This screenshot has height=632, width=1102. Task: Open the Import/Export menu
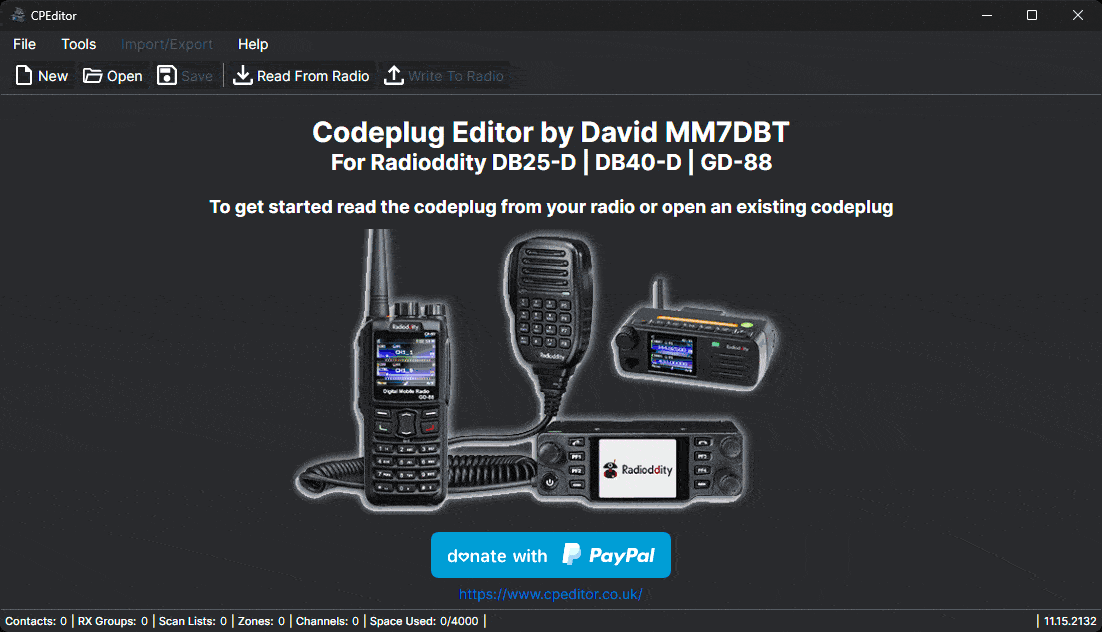[x=167, y=44]
